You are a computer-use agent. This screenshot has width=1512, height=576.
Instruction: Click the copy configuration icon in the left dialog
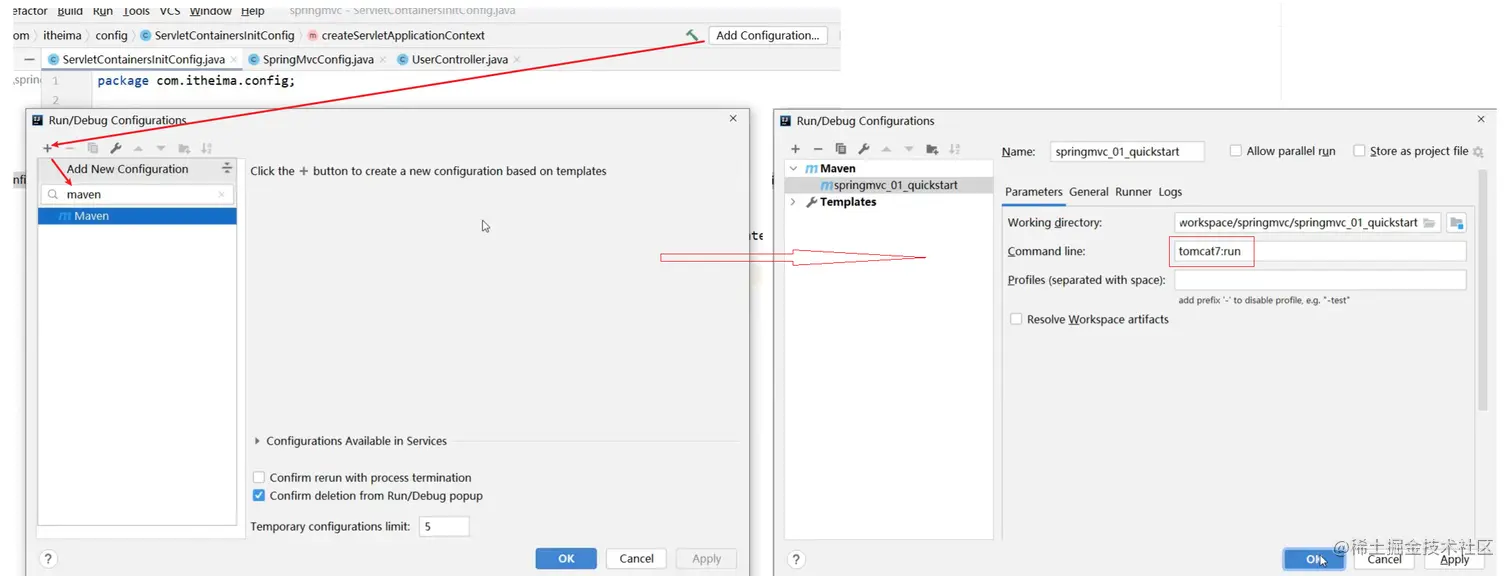click(93, 148)
